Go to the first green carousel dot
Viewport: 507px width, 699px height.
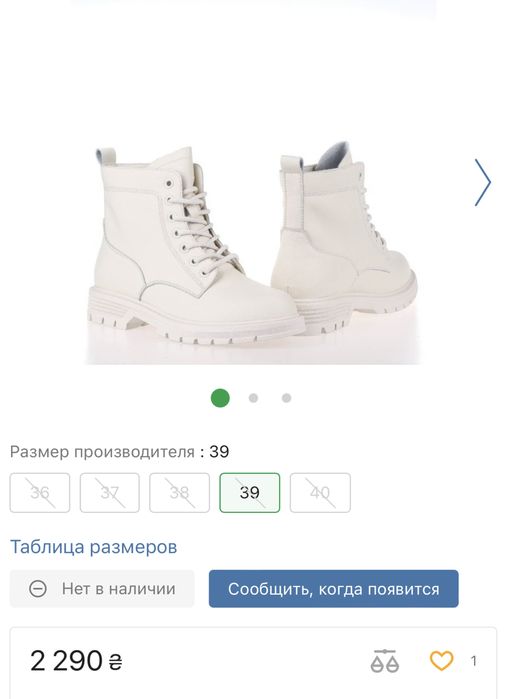coord(220,398)
